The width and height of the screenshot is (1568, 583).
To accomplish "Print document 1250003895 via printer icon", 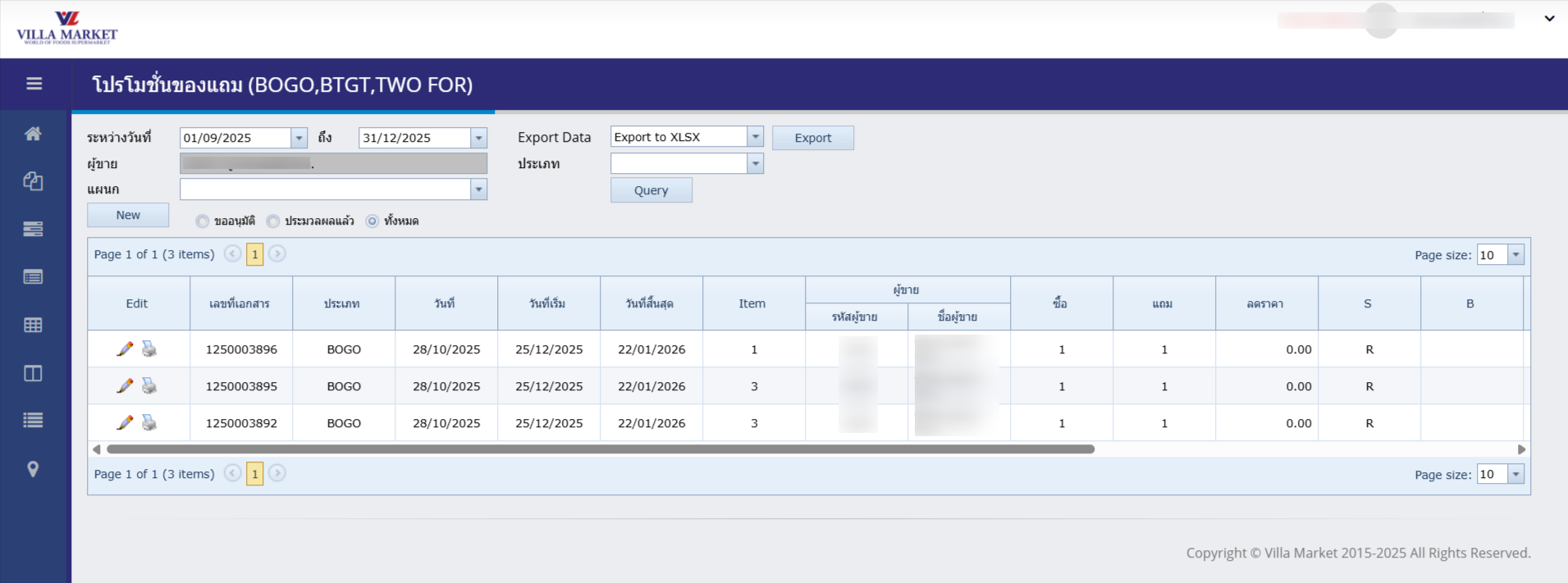I will click(149, 386).
